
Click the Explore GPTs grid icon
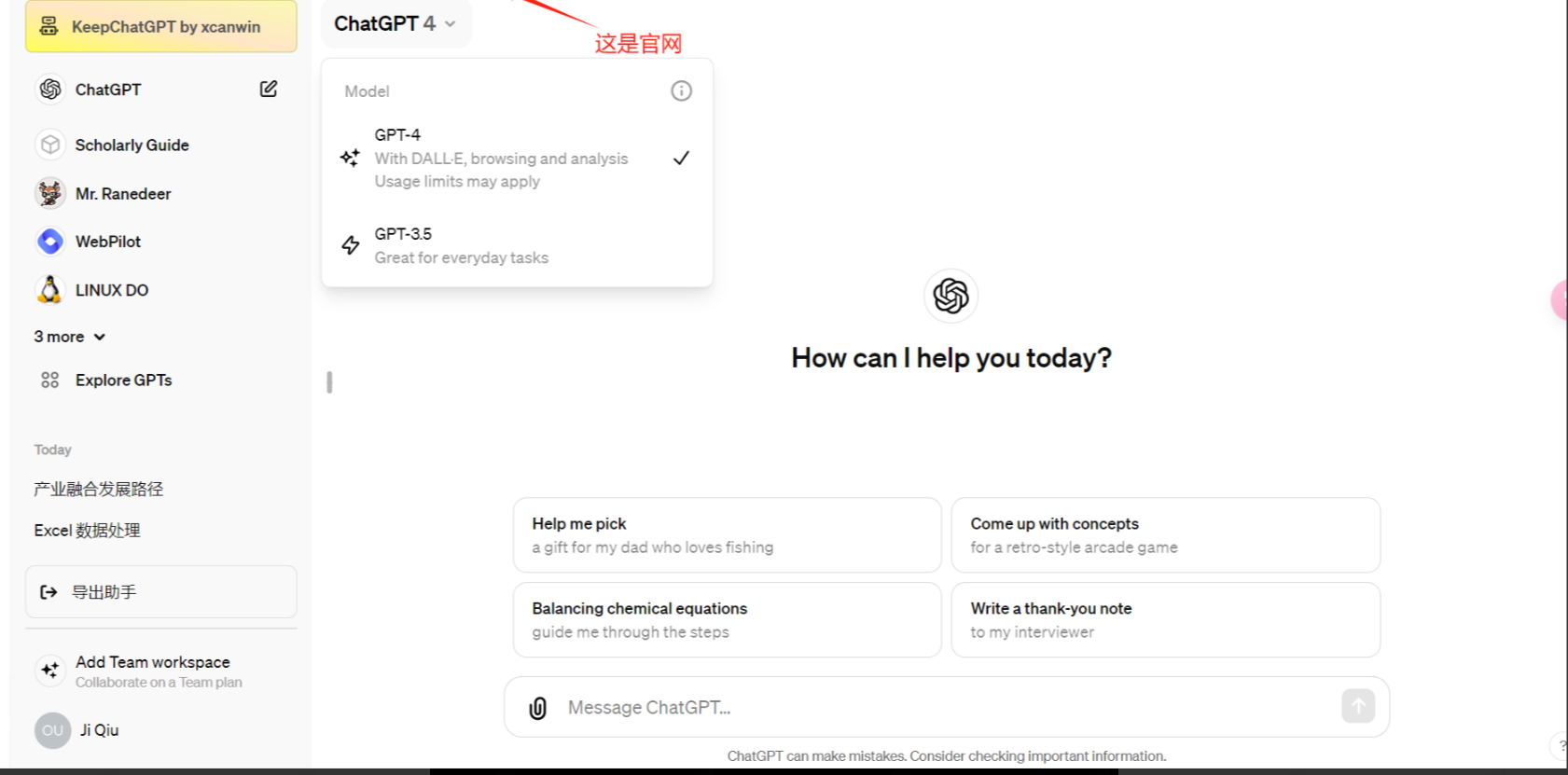[x=50, y=380]
